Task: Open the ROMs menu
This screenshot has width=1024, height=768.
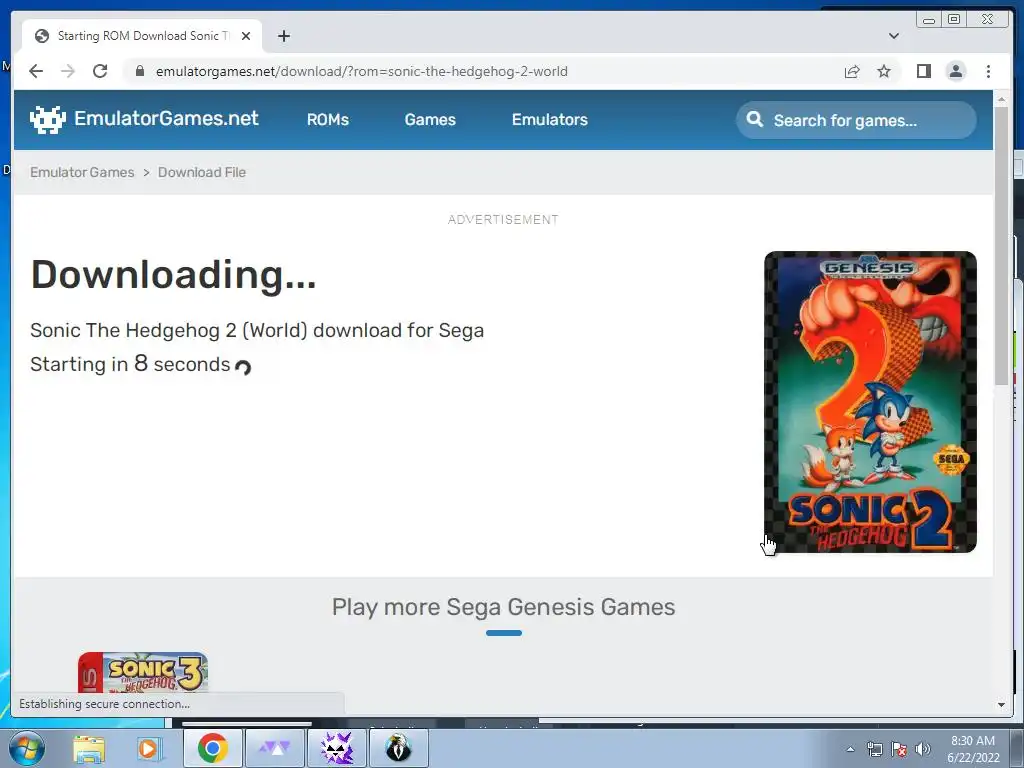Action: [x=328, y=120]
